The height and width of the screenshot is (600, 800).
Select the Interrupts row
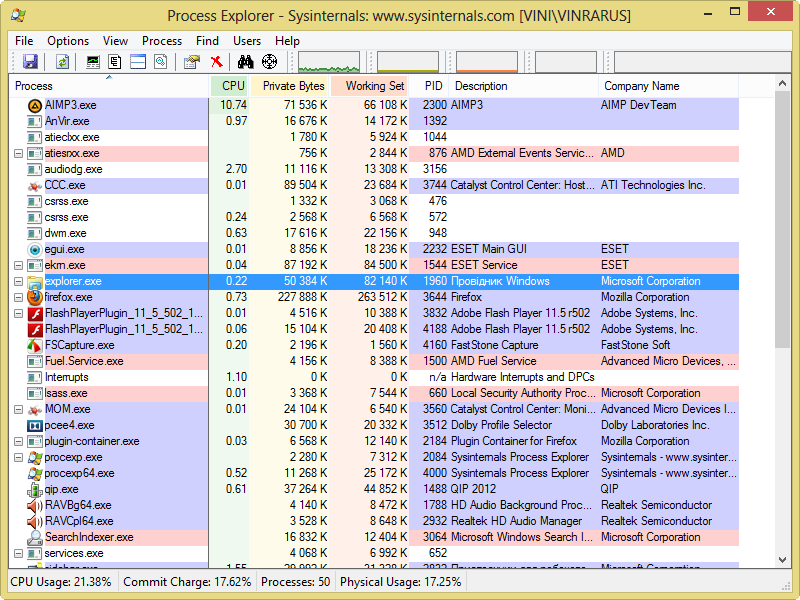click(374, 378)
